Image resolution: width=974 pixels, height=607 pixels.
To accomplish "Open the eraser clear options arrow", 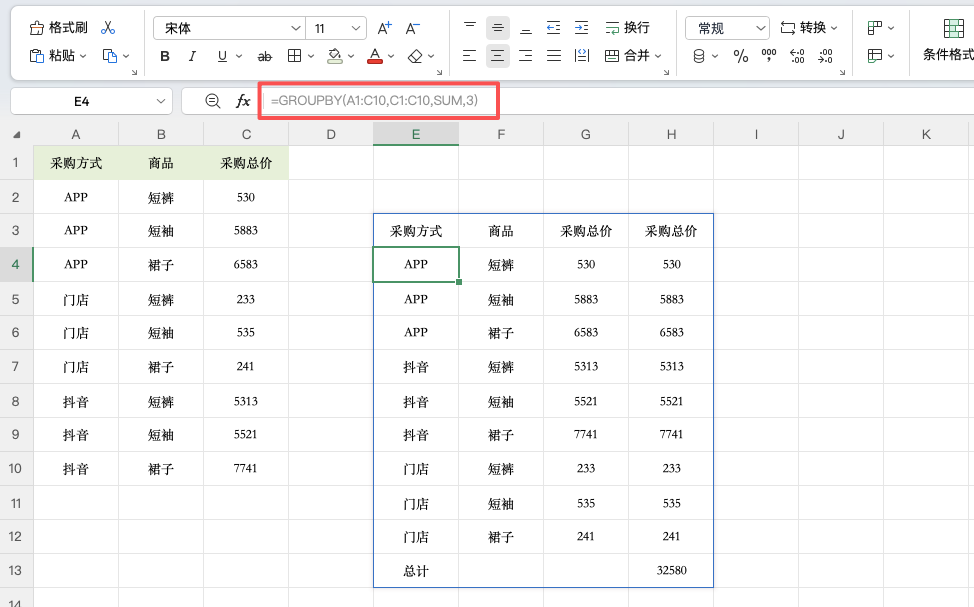I will (431, 57).
